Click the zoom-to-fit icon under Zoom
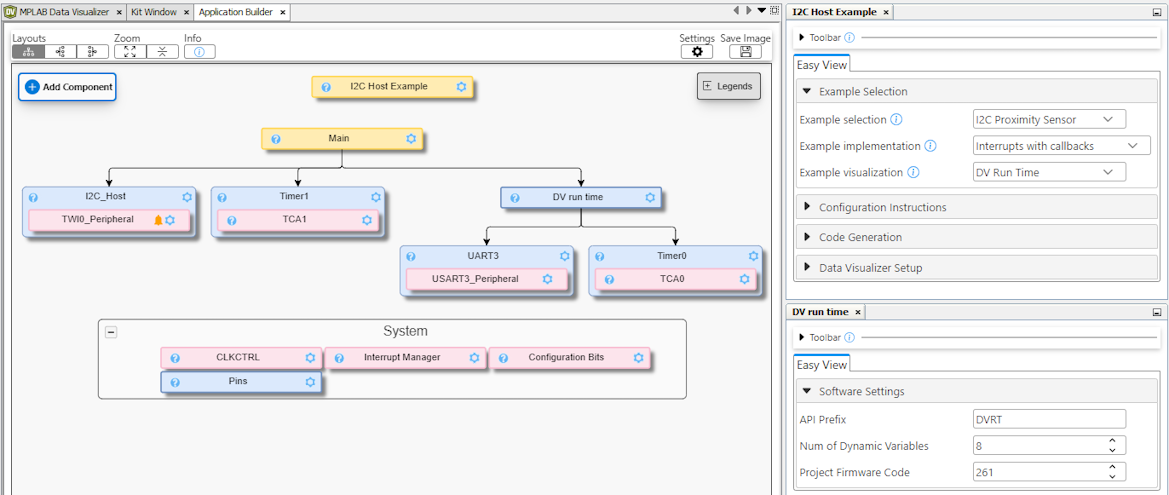Screen dimensions: 1169x495 130,52
